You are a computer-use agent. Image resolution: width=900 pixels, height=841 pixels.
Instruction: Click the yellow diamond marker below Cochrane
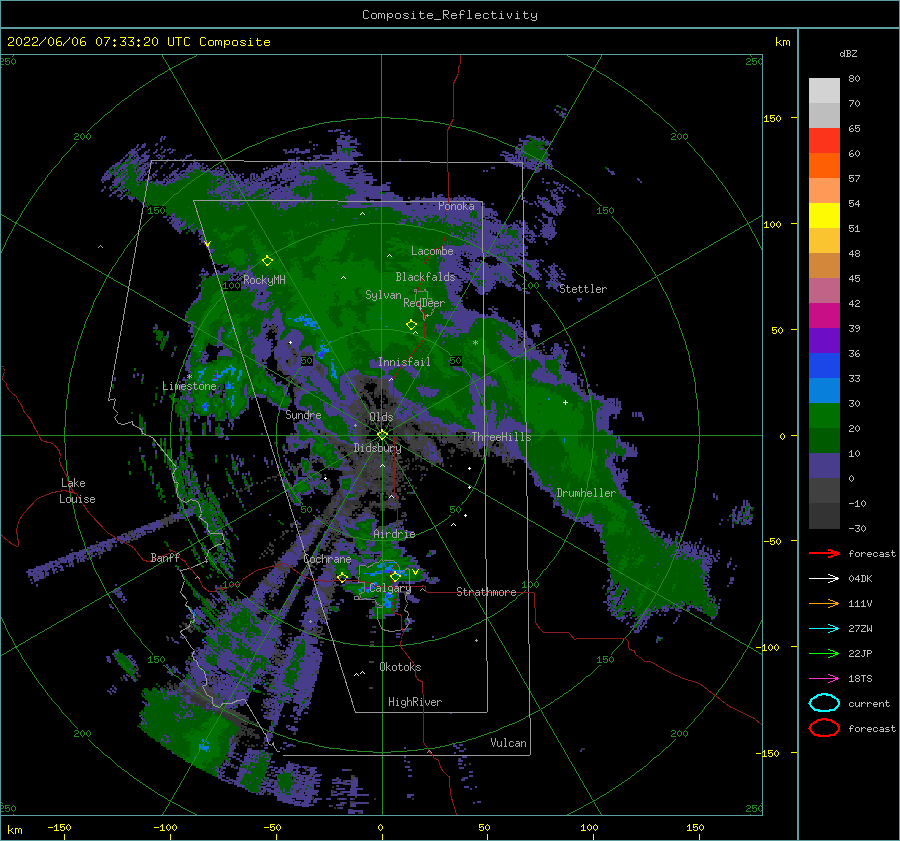[x=342, y=577]
